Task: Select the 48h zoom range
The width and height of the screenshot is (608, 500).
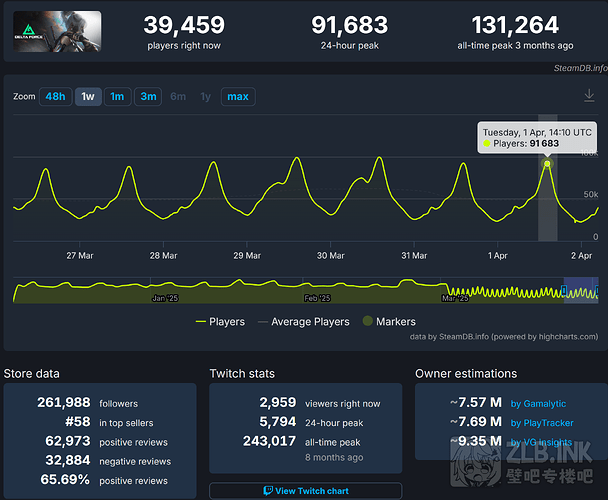Action: tap(55, 96)
